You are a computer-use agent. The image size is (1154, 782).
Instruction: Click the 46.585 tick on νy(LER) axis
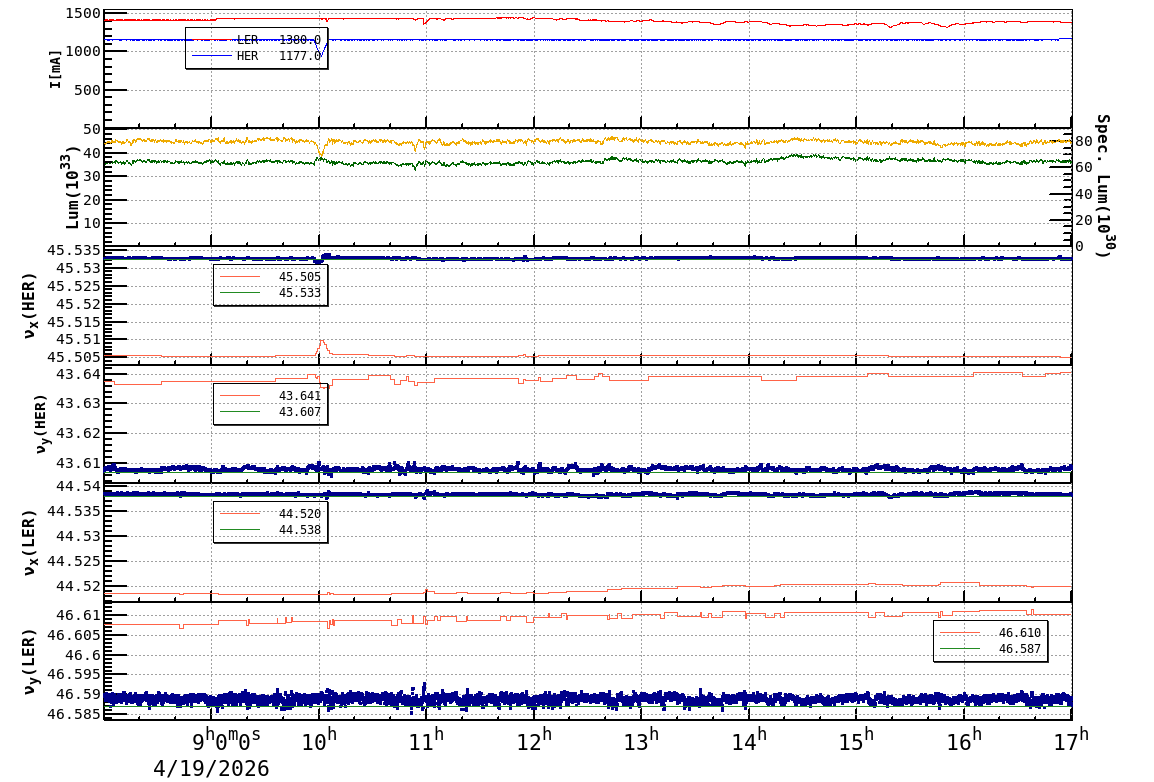tap(74, 714)
